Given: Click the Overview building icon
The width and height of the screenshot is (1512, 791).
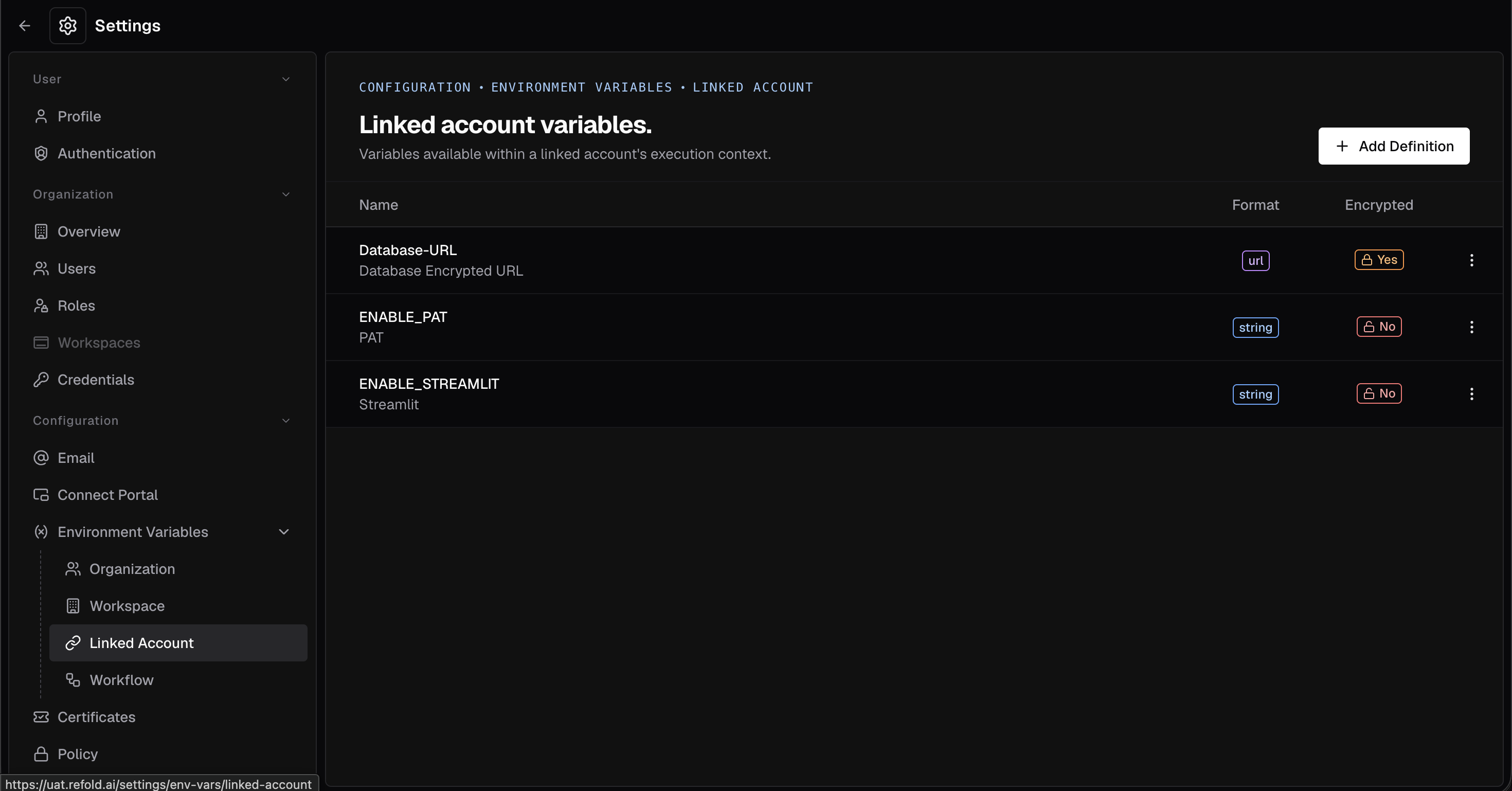Looking at the screenshot, I should (x=41, y=231).
